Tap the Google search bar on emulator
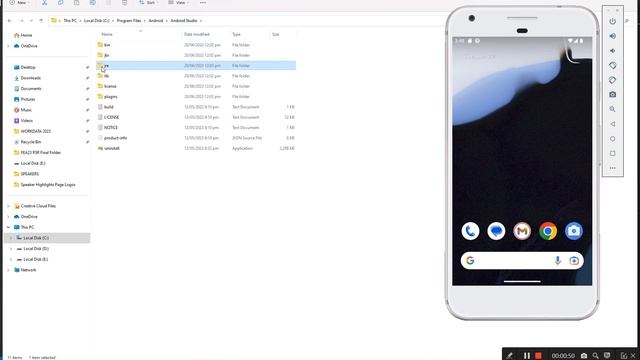The image size is (640, 360). point(522,260)
